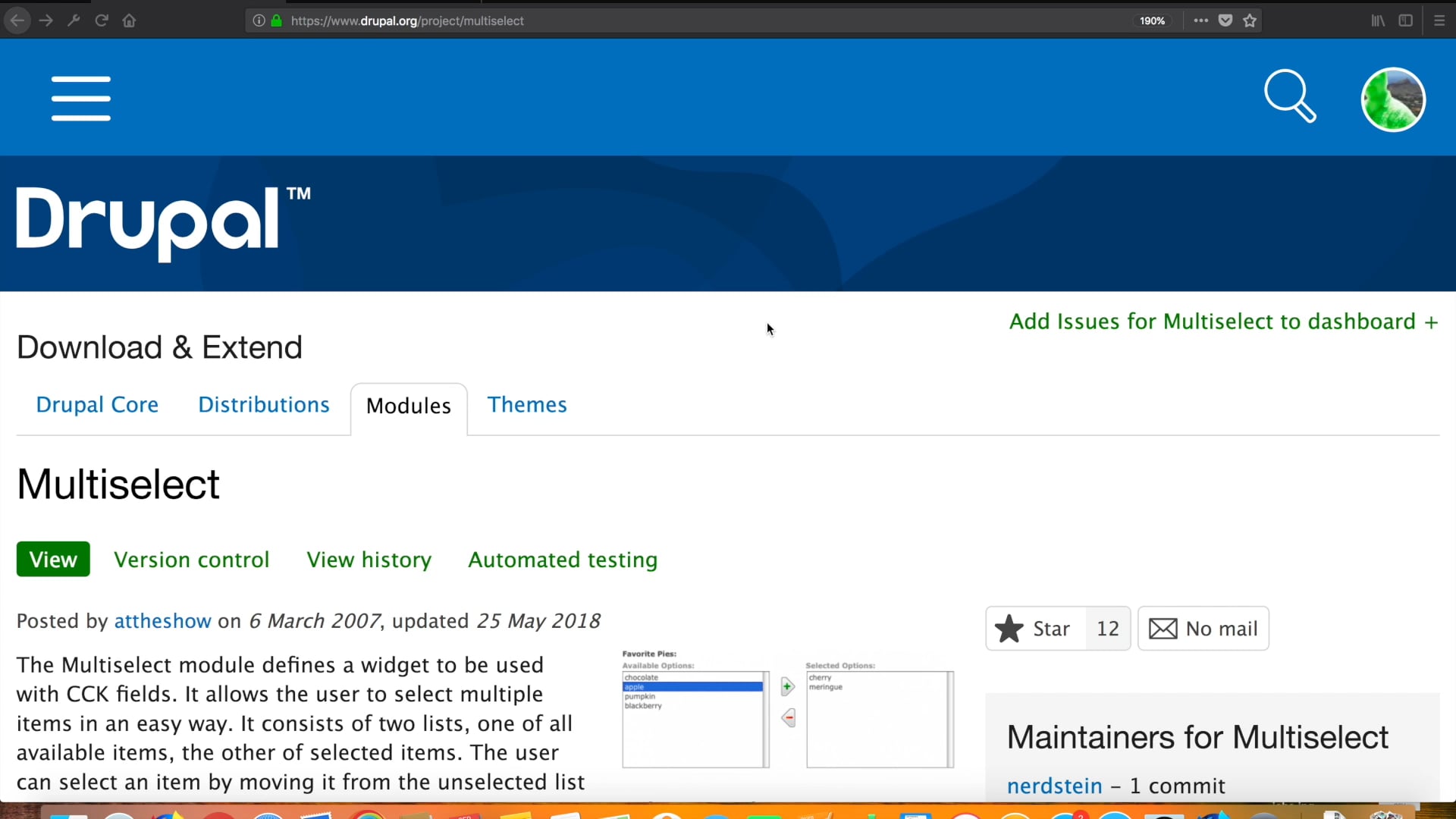This screenshot has height=819, width=1456.
Task: Open the search icon in the header
Action: (1291, 96)
